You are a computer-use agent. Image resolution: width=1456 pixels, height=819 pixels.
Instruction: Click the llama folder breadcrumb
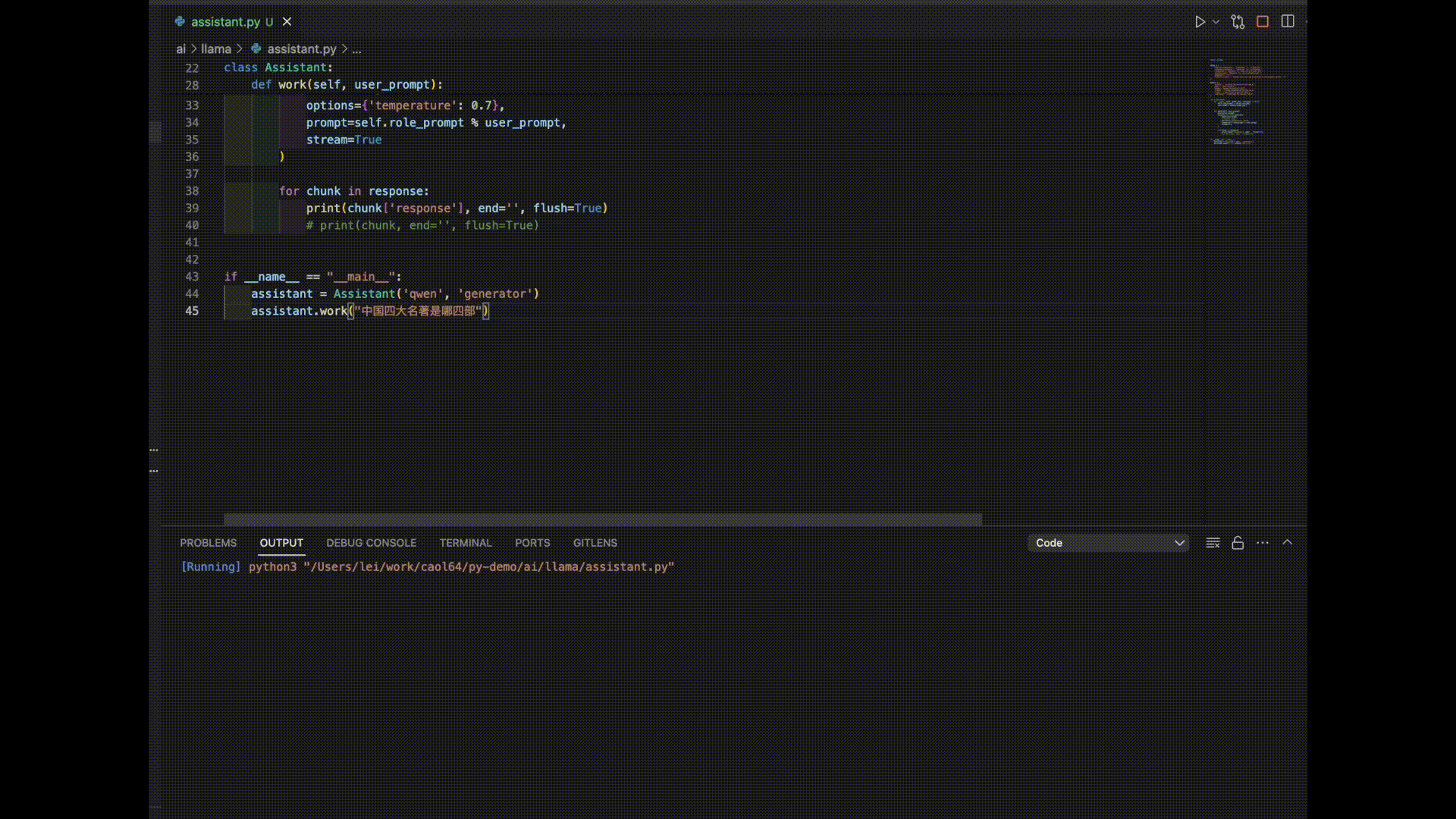(216, 49)
